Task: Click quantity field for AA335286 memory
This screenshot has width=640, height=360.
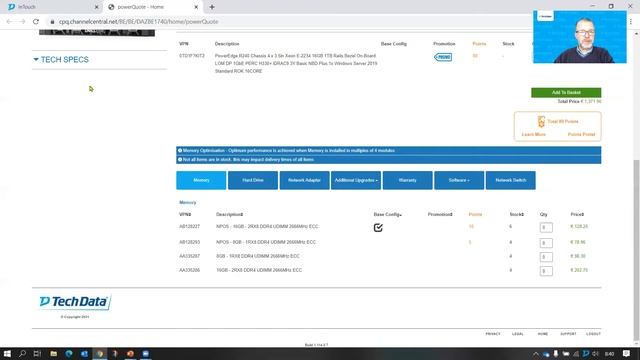Action: coord(546,271)
